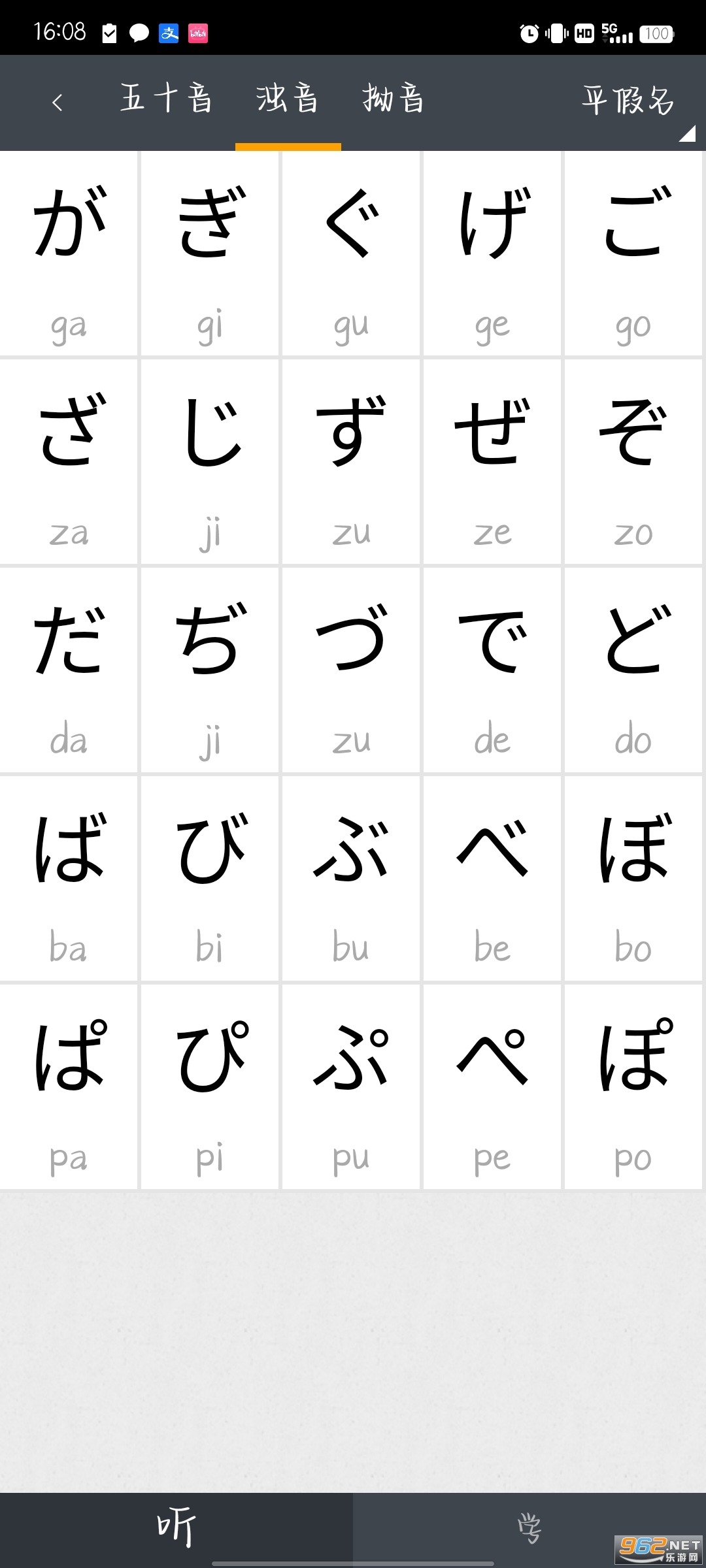706x1568 pixels.
Task: Tap the じ (ji) kana card
Action: (210, 462)
